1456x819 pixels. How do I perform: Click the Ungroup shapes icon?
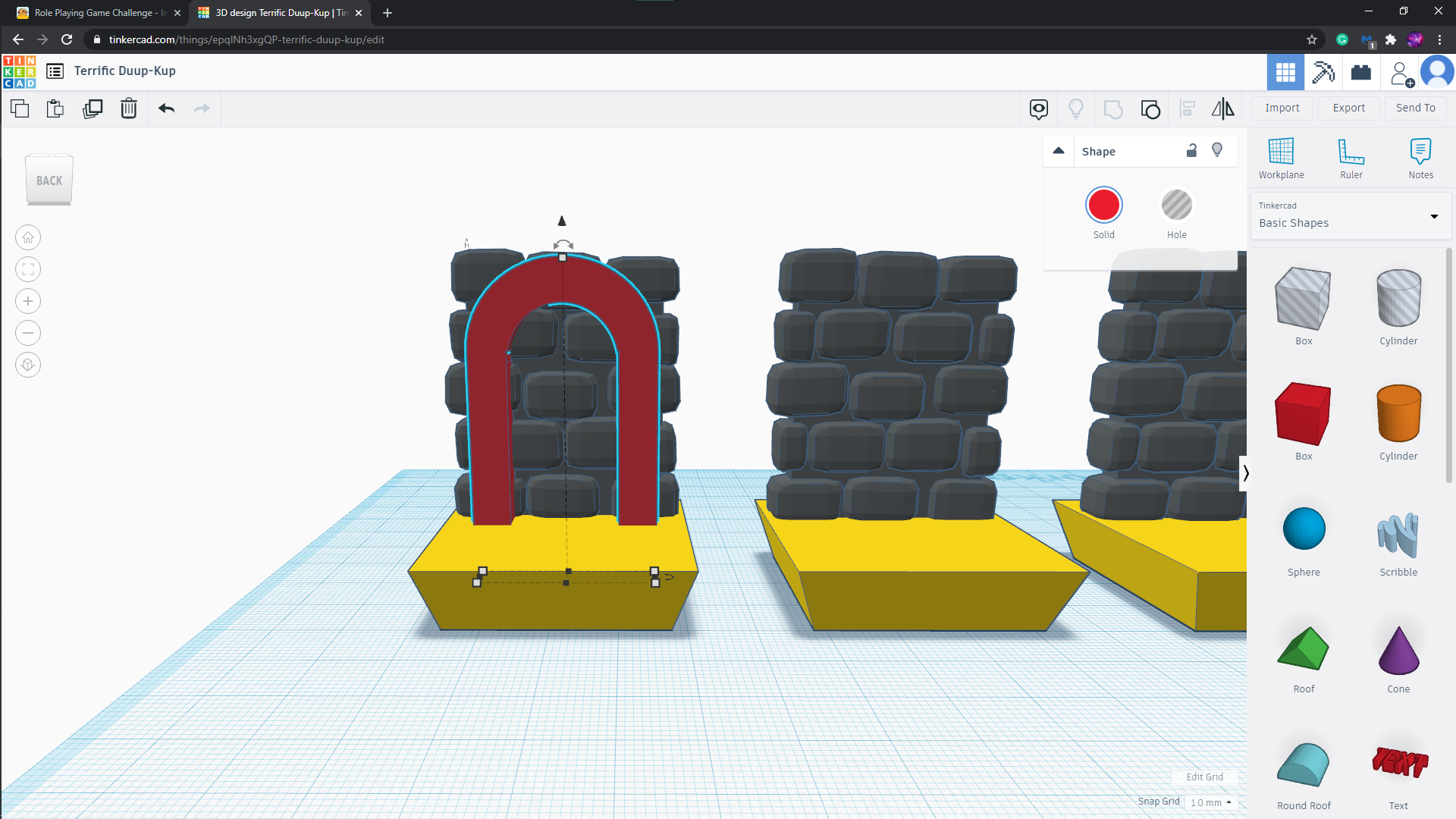[1150, 109]
